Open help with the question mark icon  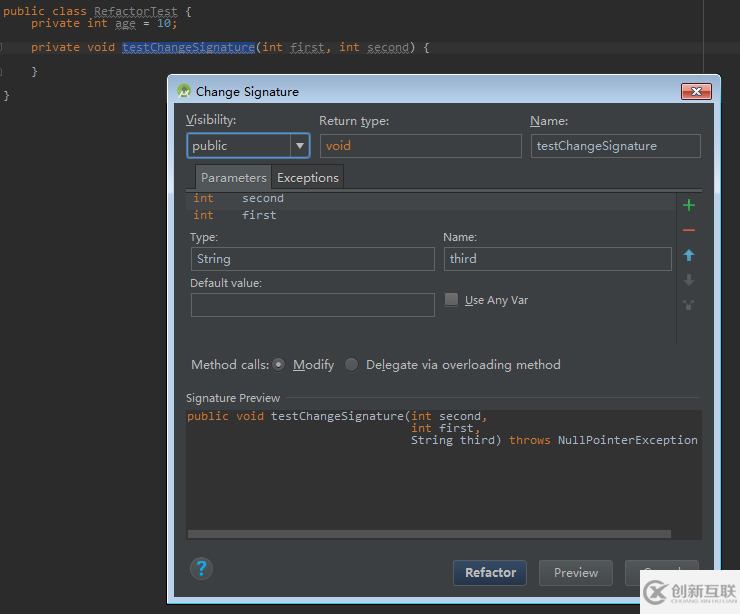click(201, 569)
